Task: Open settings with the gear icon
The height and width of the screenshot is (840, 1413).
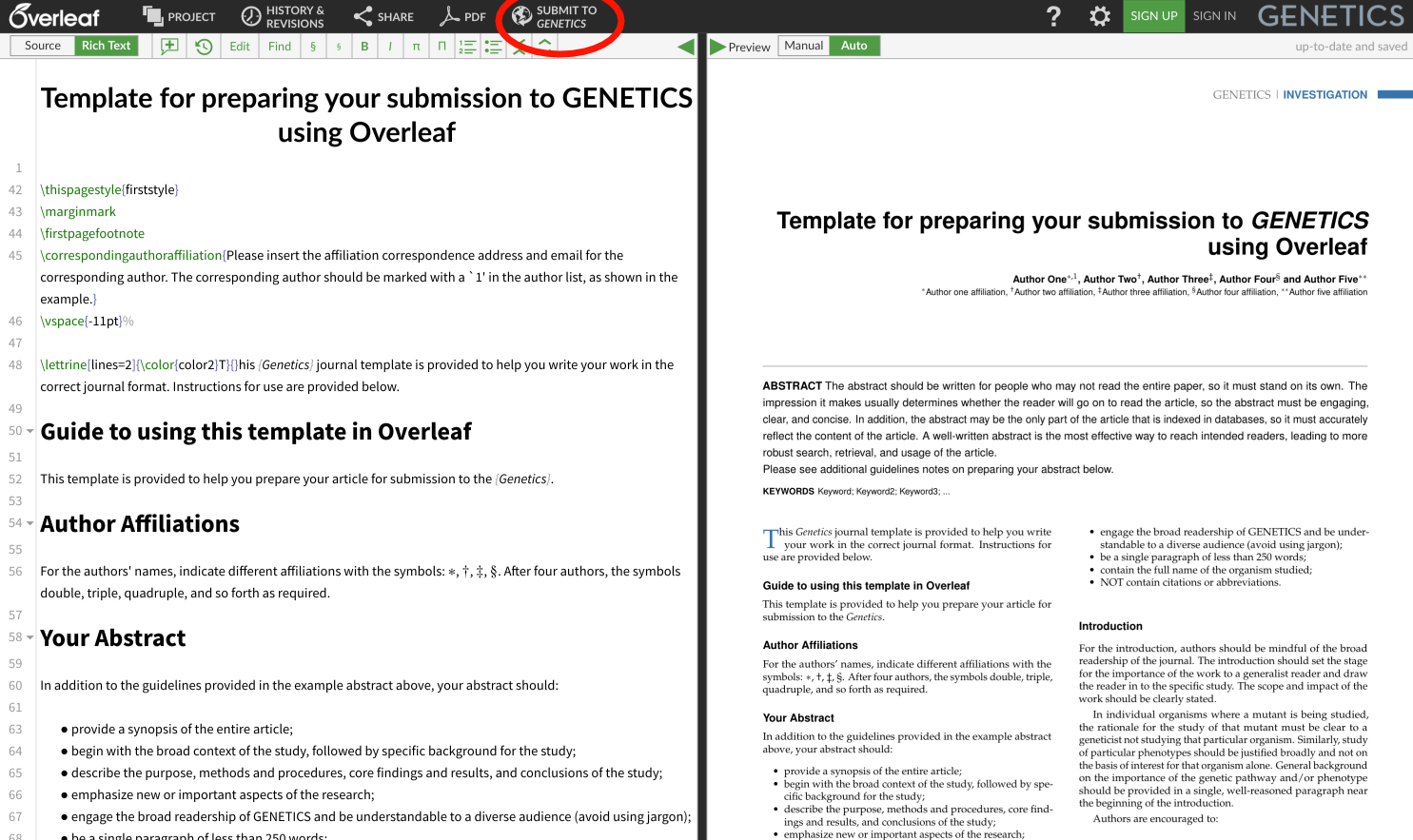Action: click(x=1100, y=16)
